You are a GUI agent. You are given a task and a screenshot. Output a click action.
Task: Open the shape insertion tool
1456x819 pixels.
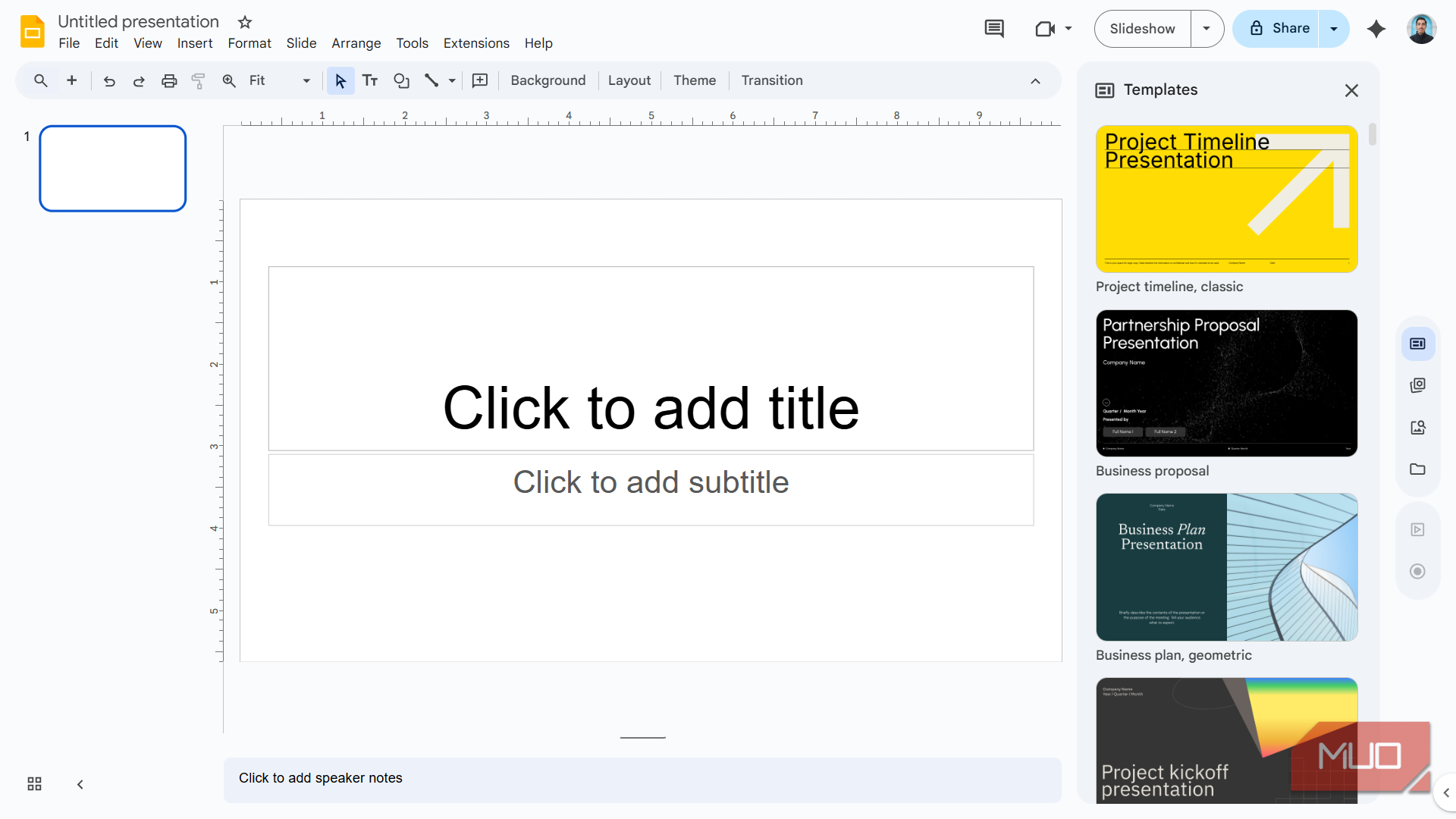[401, 80]
